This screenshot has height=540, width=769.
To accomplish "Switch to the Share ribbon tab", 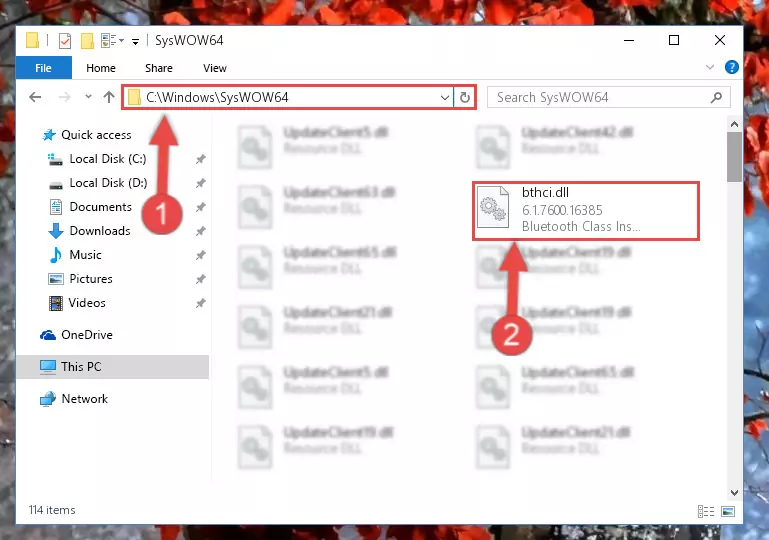I will pyautogui.click(x=158, y=68).
